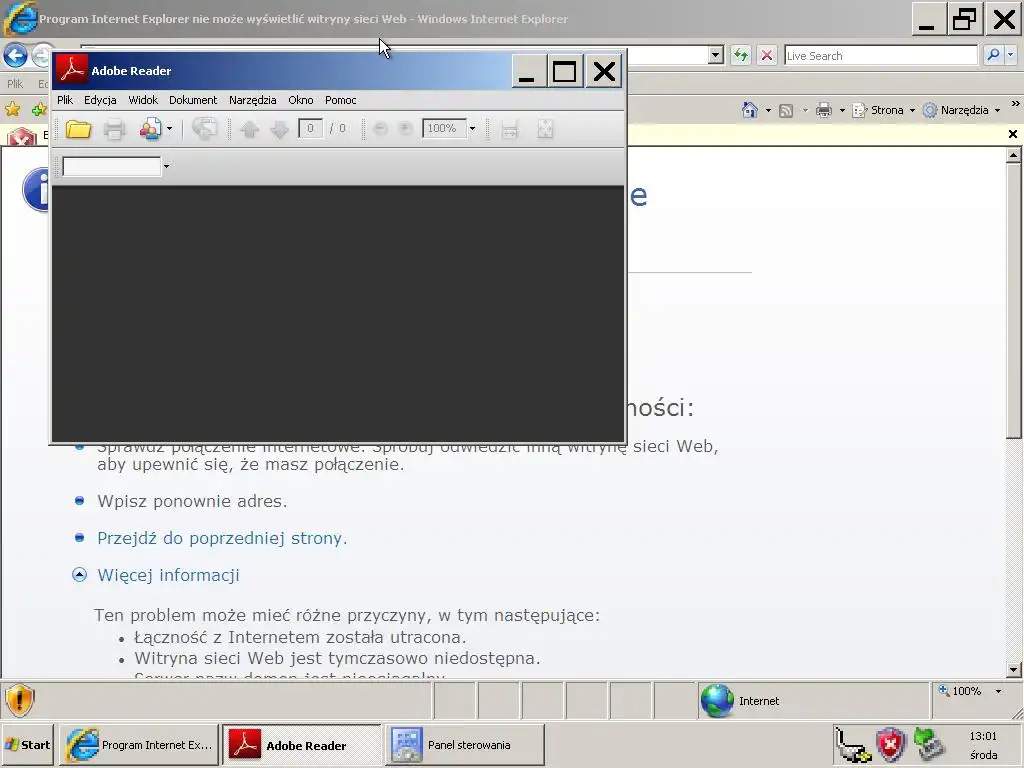Open Narzędzia menu in Adobe Reader
The image size is (1024, 768).
coord(253,100)
